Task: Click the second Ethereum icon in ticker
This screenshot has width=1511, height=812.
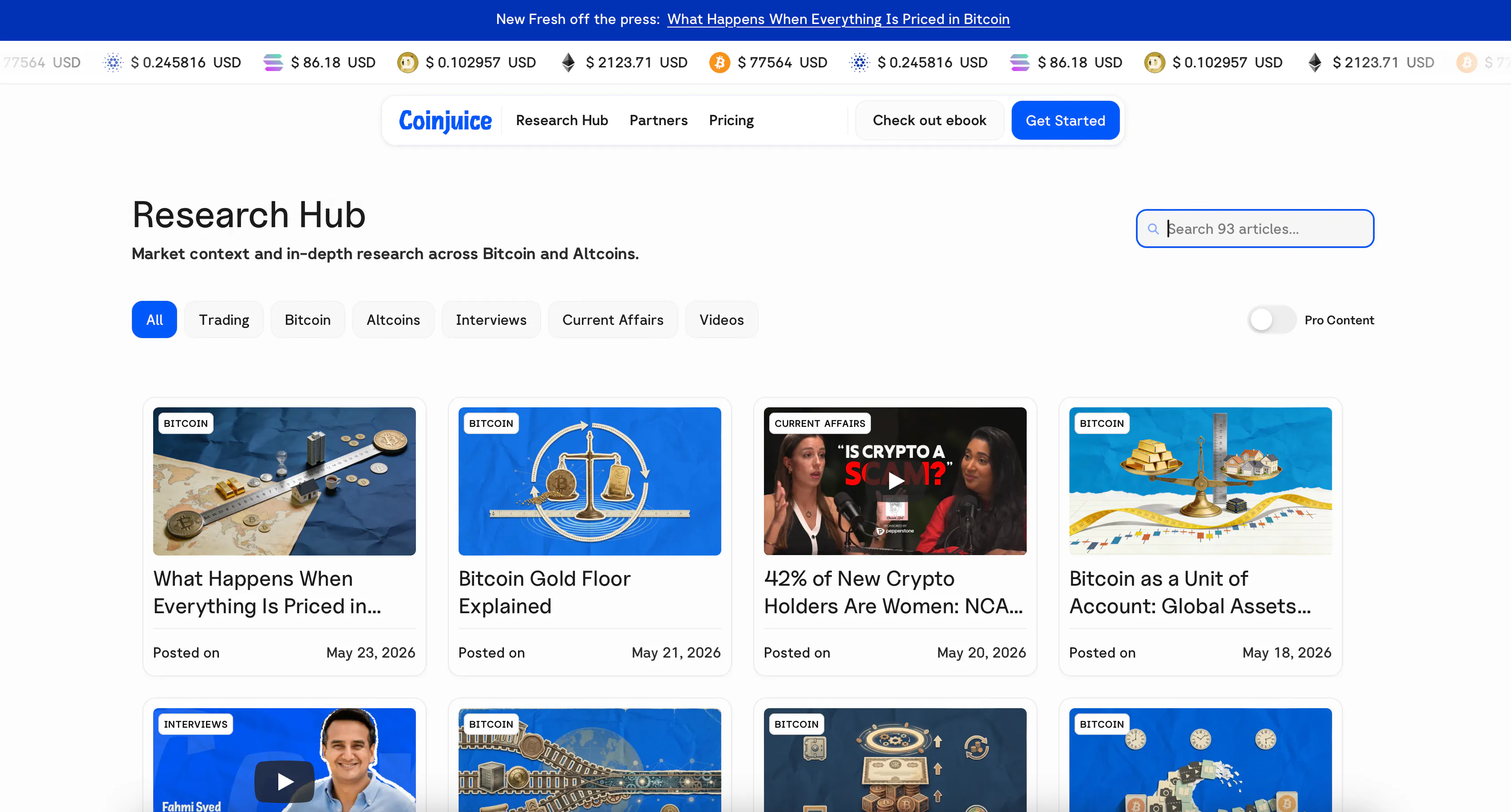Action: (x=1314, y=62)
